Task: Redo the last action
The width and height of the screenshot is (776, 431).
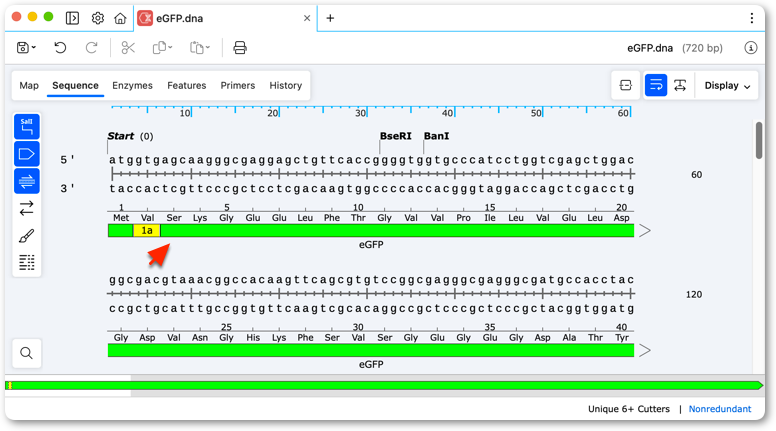Action: (x=92, y=48)
